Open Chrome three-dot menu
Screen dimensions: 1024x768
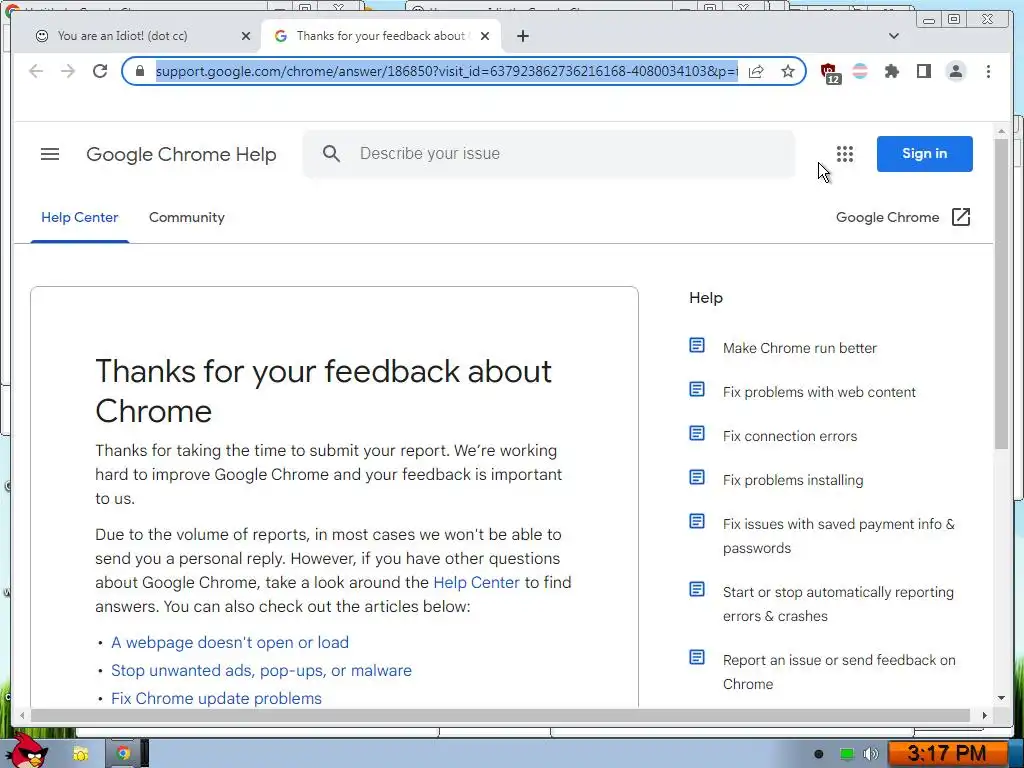pyautogui.click(x=988, y=71)
